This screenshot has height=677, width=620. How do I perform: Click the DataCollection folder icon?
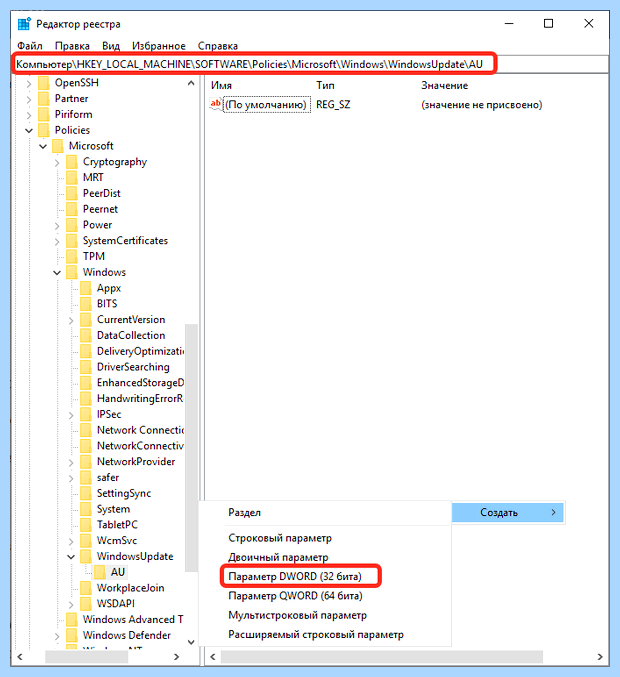tap(86, 335)
